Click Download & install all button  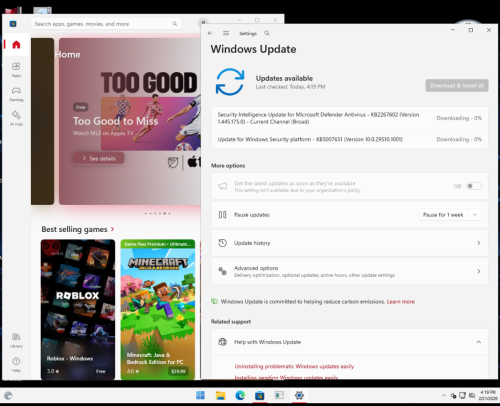[457, 86]
